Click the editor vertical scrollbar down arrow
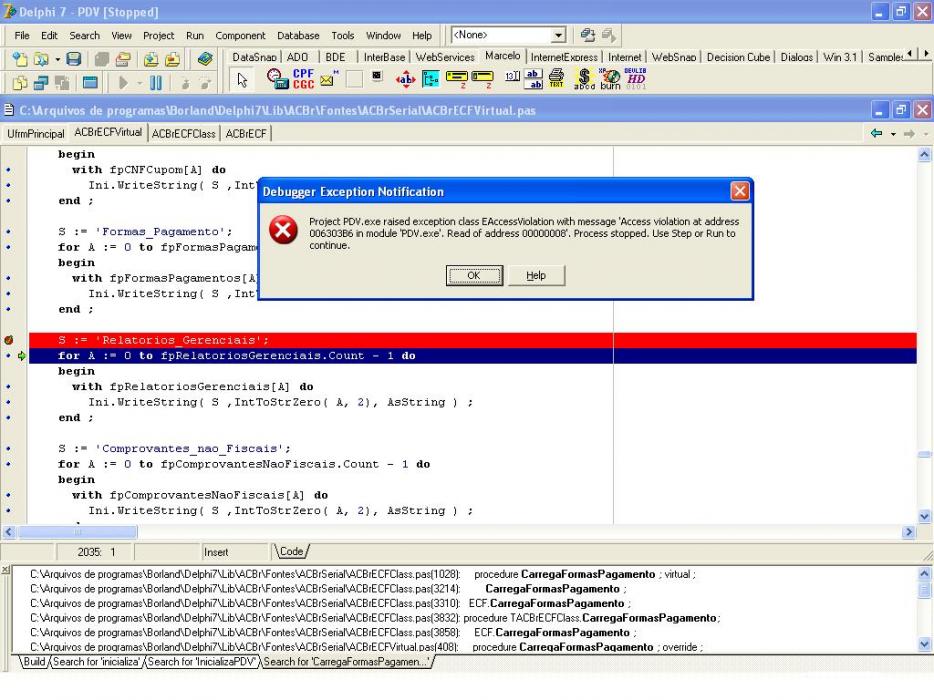This screenshot has height=700, width=934. (x=924, y=517)
